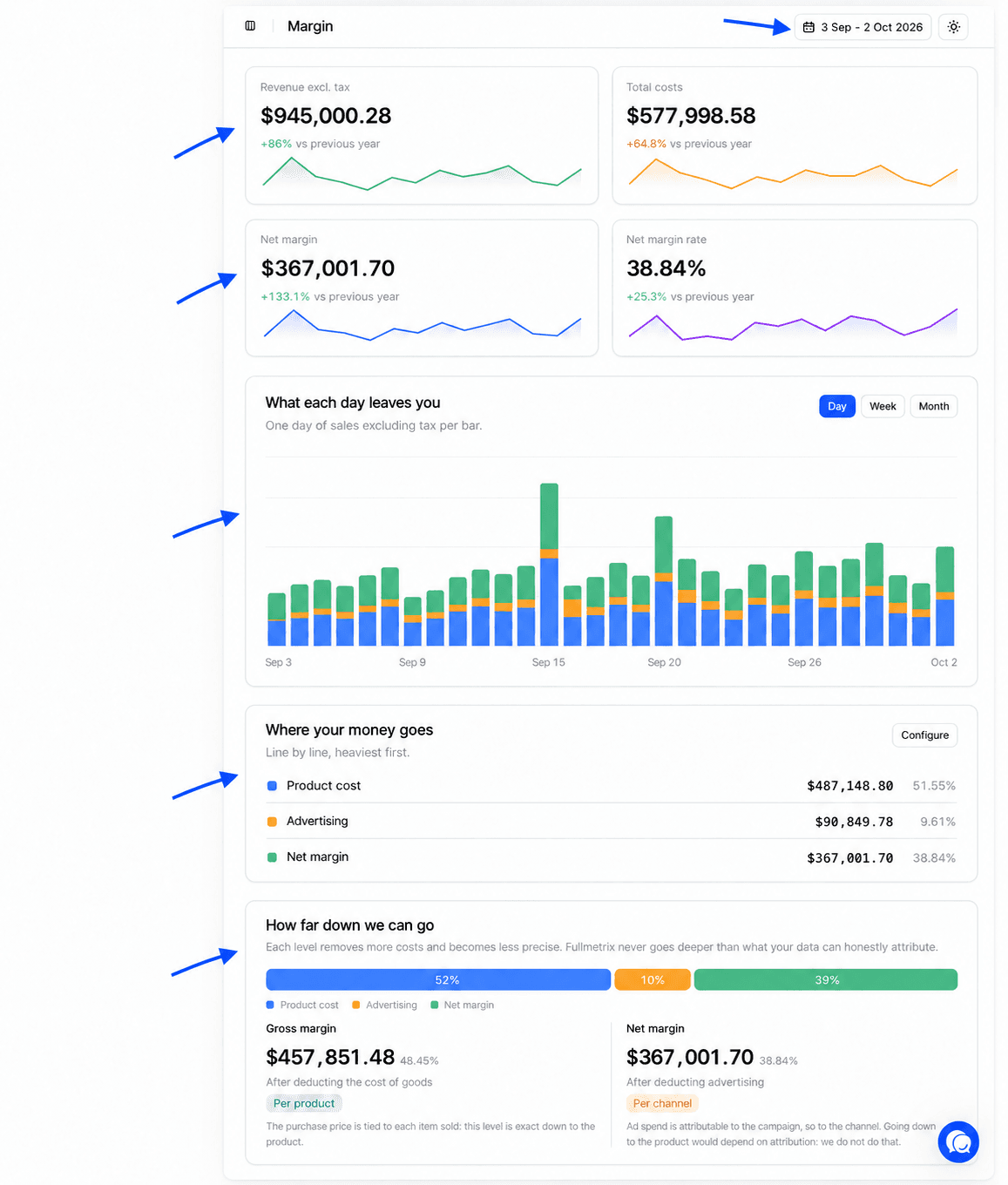Screen dimensions: 1008x1185
Task: Click the +133.1% vs previous year text
Action: [x=330, y=296]
